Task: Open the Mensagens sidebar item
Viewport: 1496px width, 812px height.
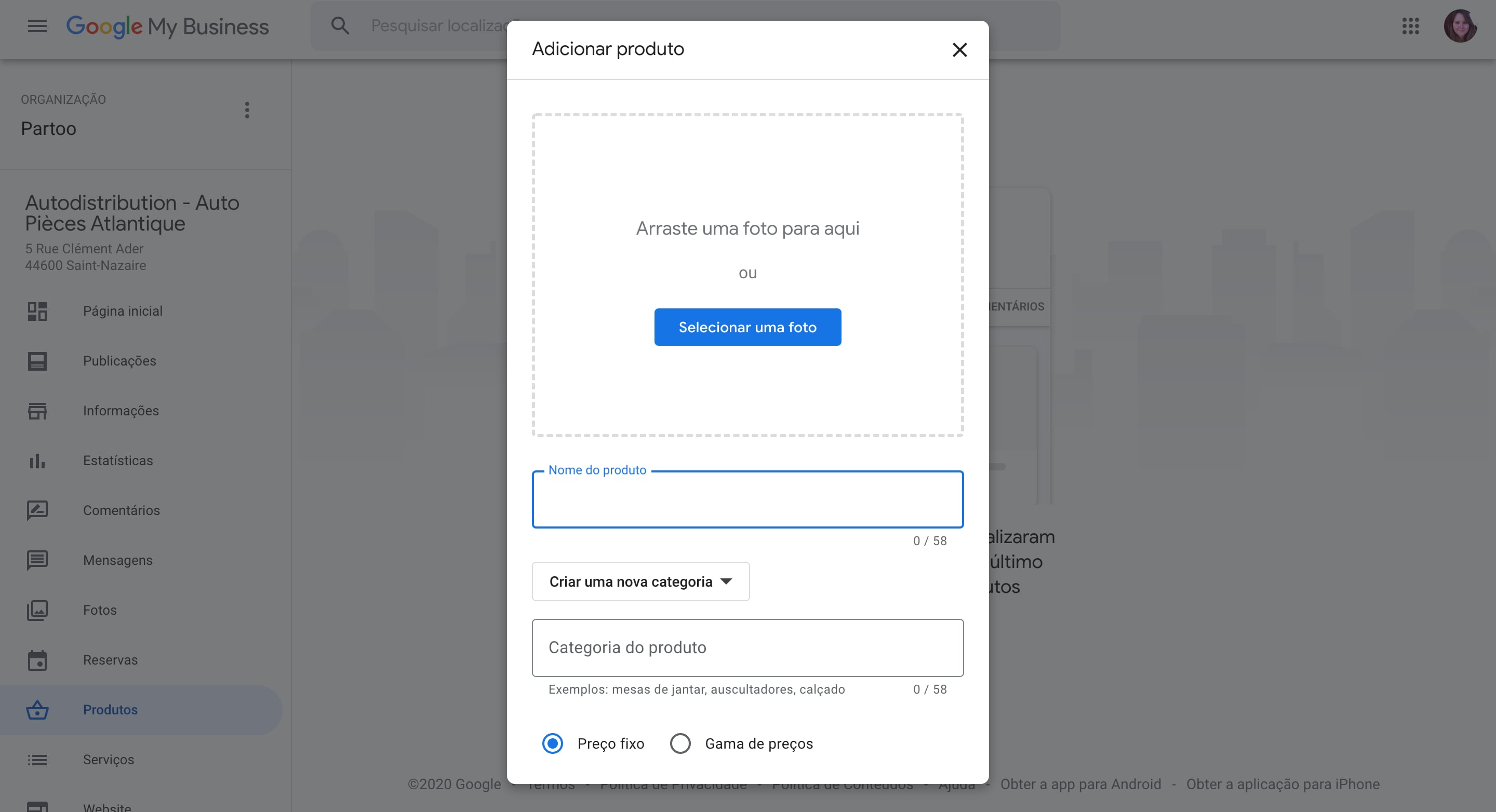Action: 118,560
